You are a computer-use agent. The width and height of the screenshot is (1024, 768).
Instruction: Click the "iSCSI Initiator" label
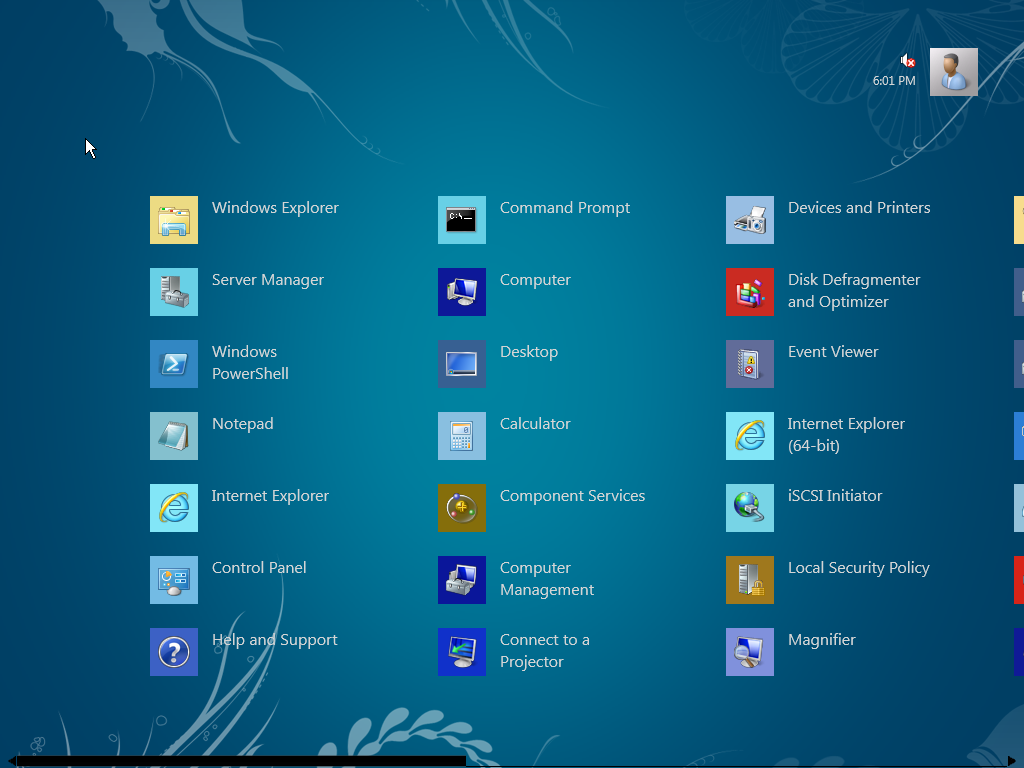click(x=835, y=496)
